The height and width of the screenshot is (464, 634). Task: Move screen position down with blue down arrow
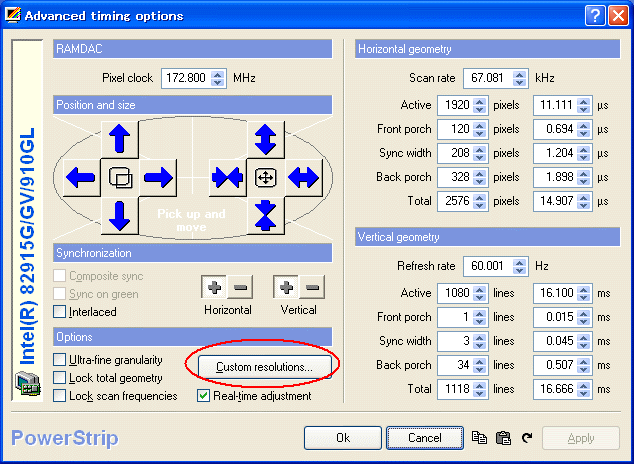(120, 215)
